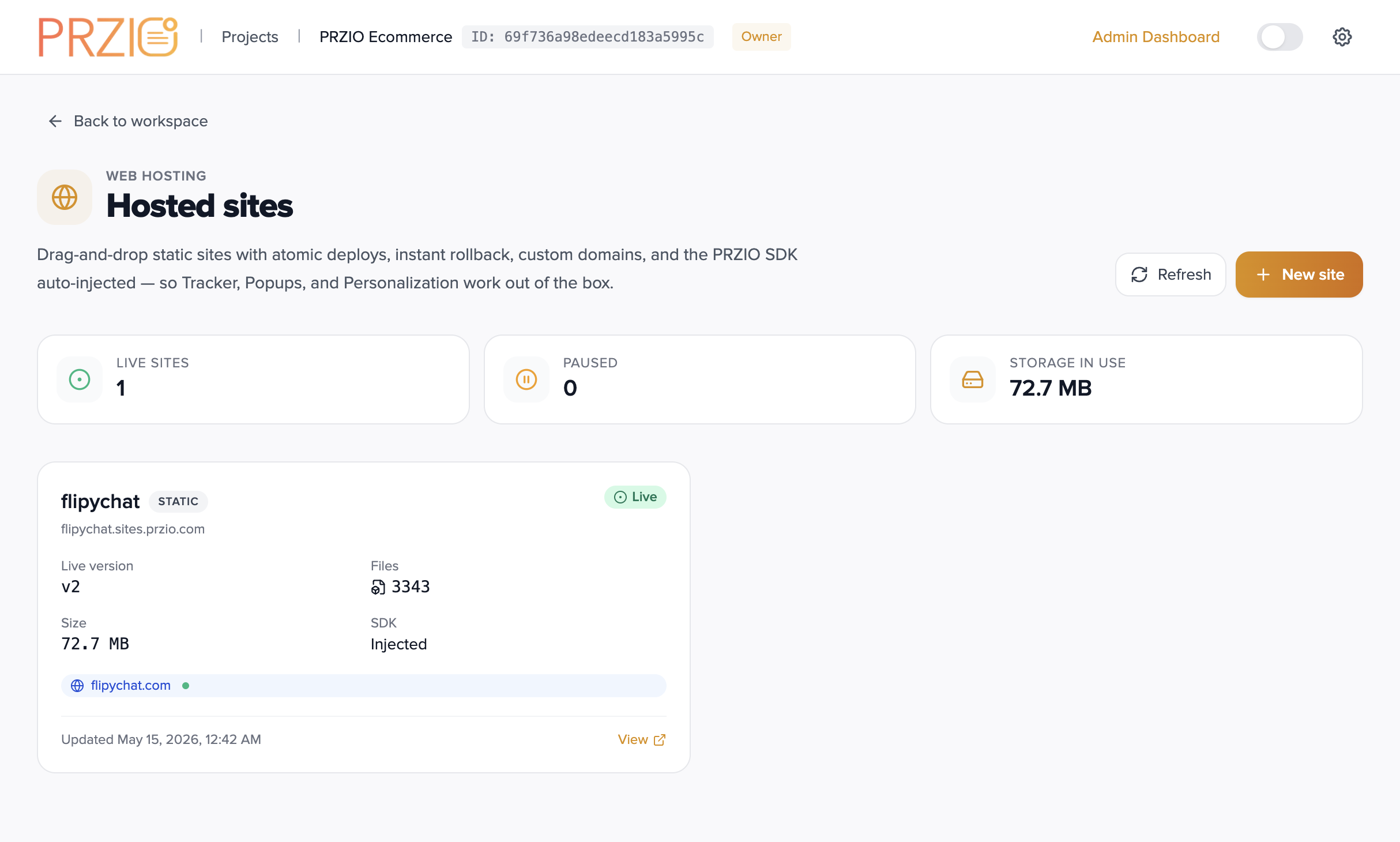1400x842 pixels.
Task: Click the Owner role badge
Action: coord(761,37)
